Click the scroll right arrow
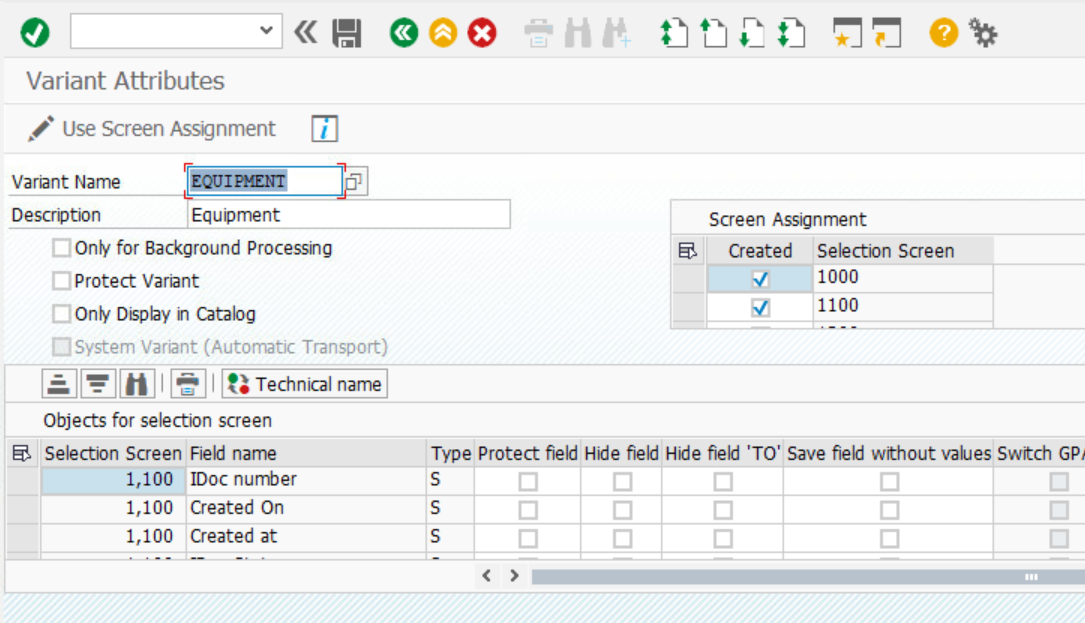 click(514, 575)
